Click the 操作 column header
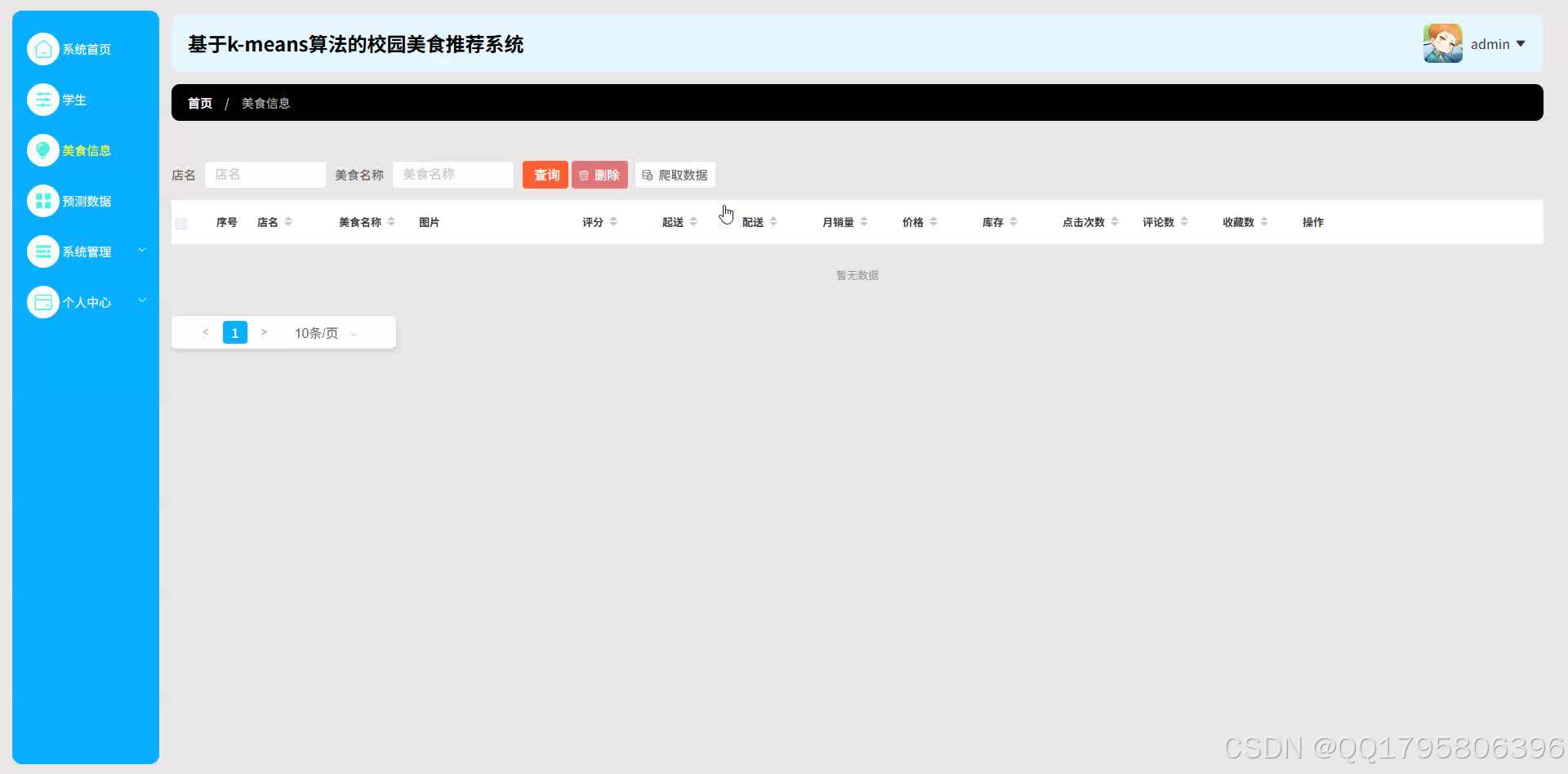 point(1312,222)
